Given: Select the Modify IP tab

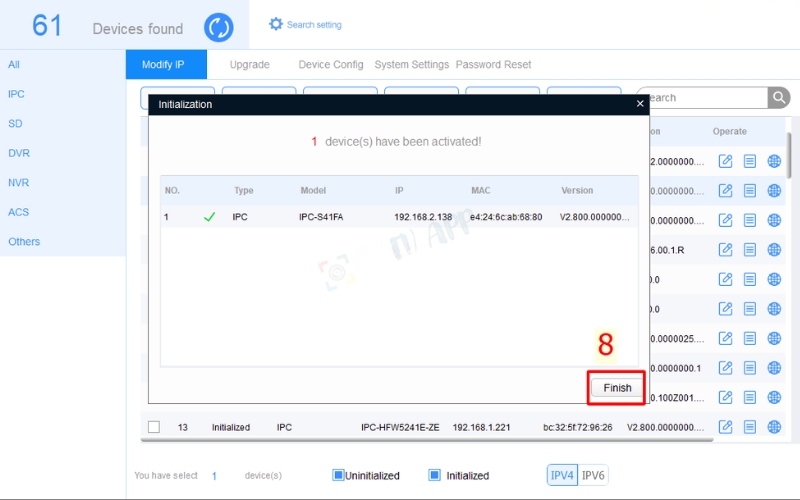Looking at the screenshot, I should click(x=166, y=64).
